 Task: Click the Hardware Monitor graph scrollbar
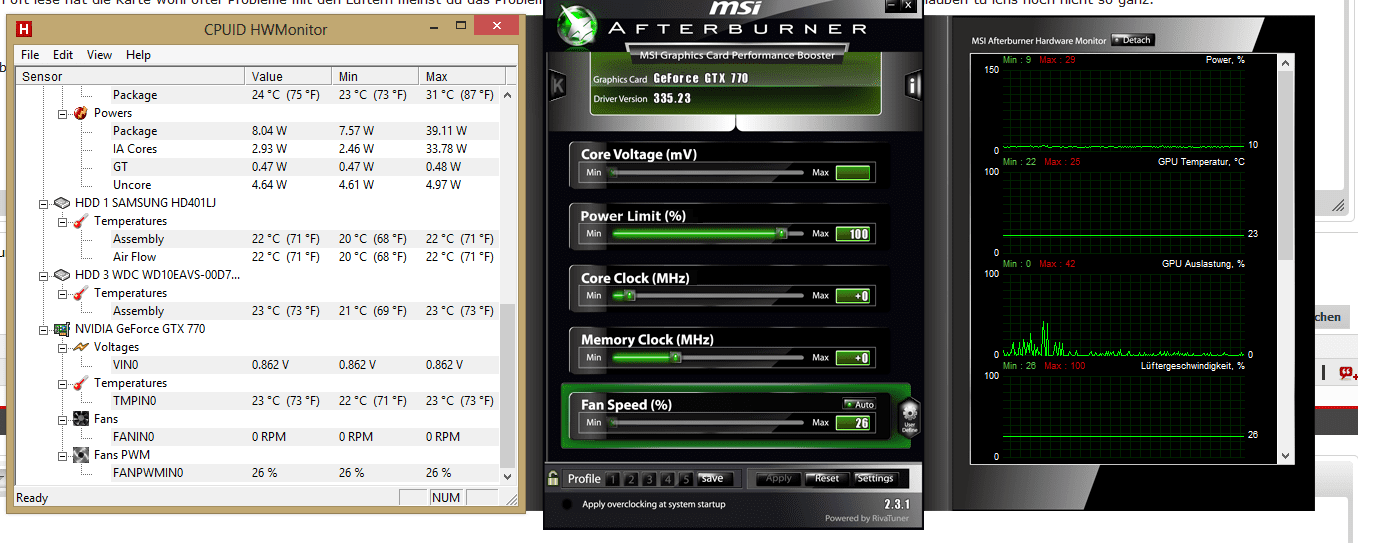(x=1287, y=260)
